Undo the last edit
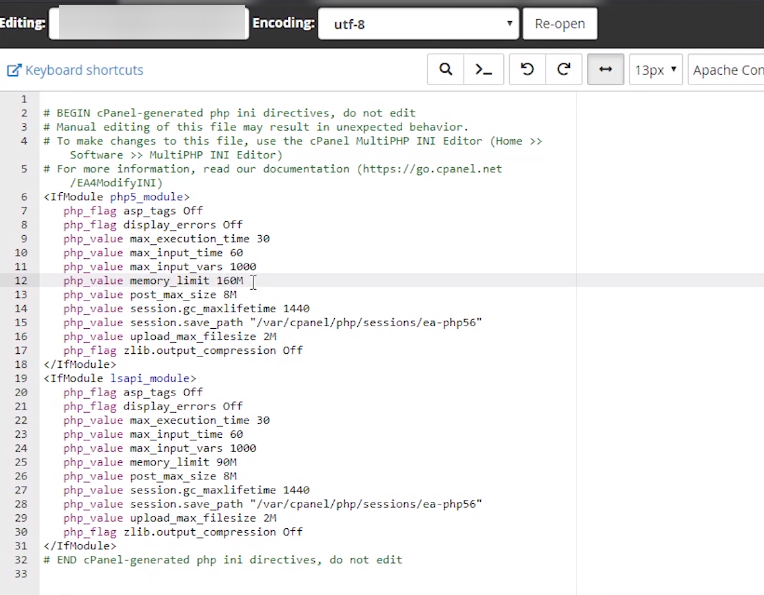 click(527, 70)
